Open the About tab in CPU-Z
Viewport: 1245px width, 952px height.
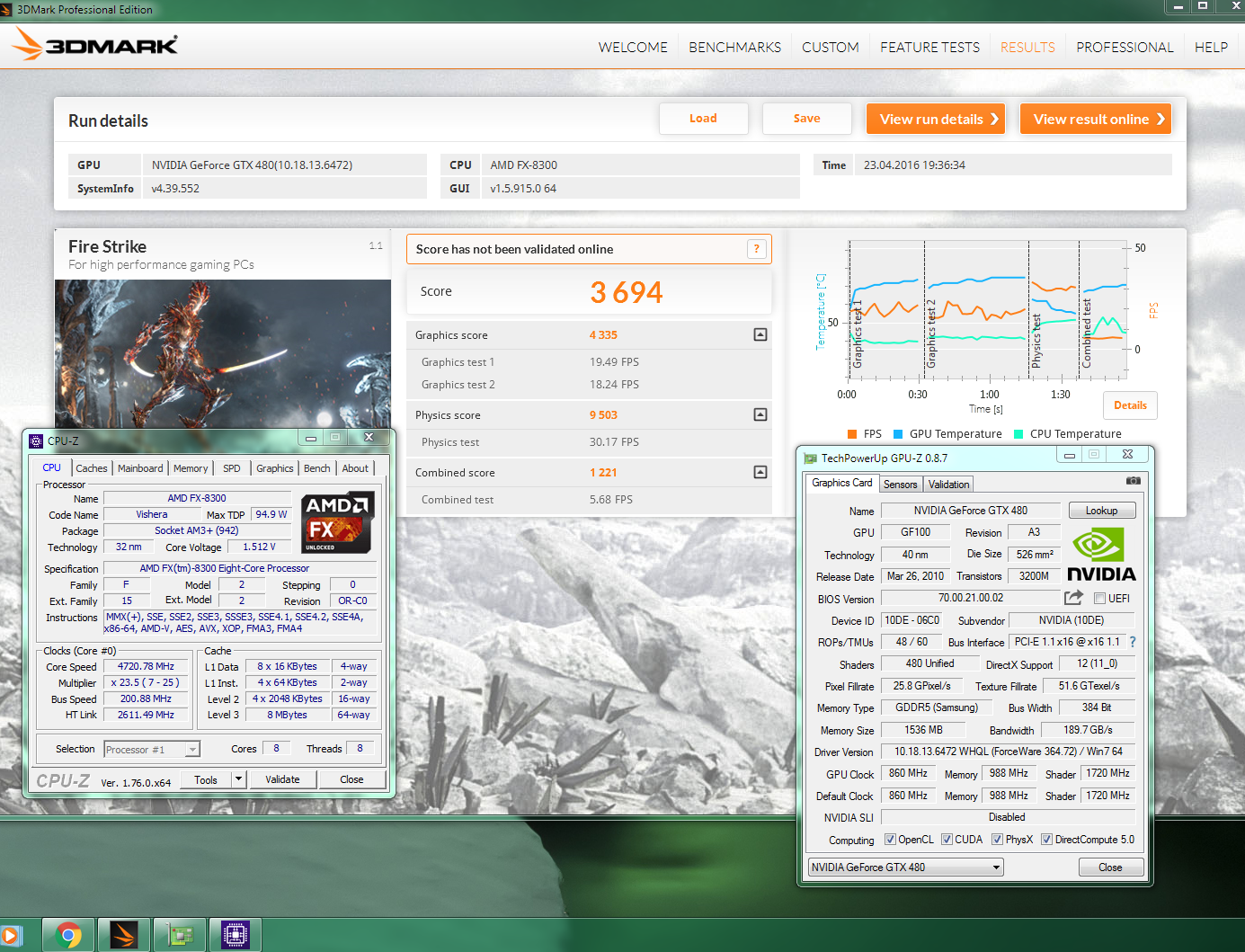[x=355, y=468]
